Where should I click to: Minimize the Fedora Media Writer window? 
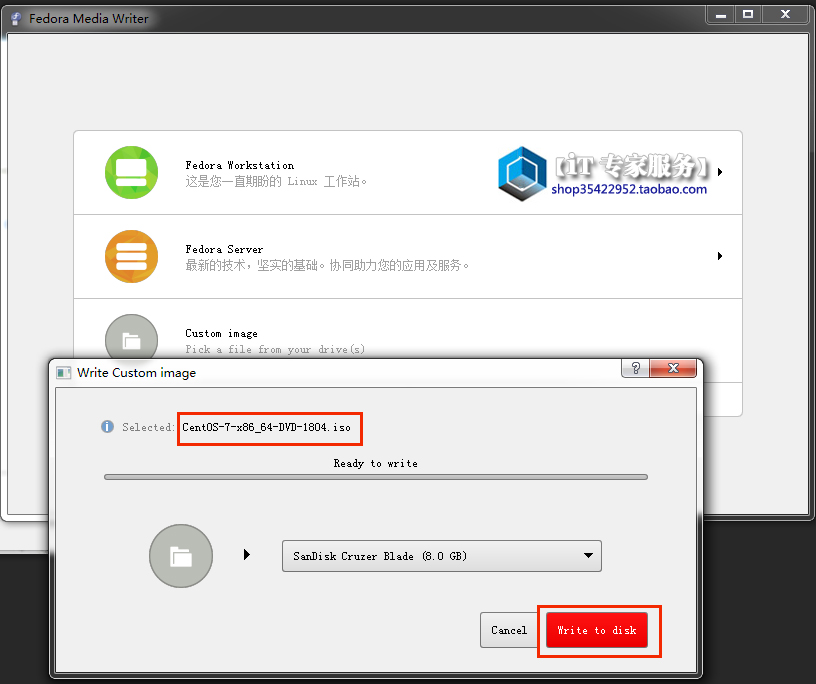pos(721,15)
